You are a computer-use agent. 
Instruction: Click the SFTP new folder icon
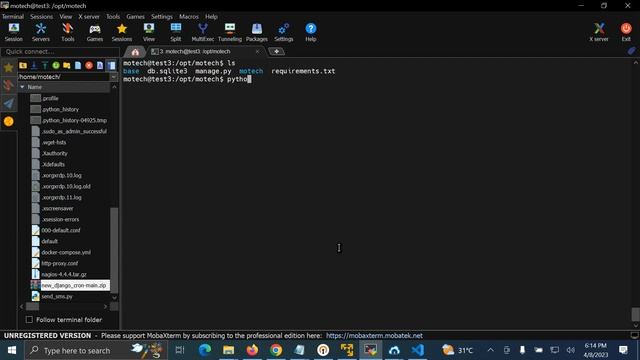pos(67,65)
